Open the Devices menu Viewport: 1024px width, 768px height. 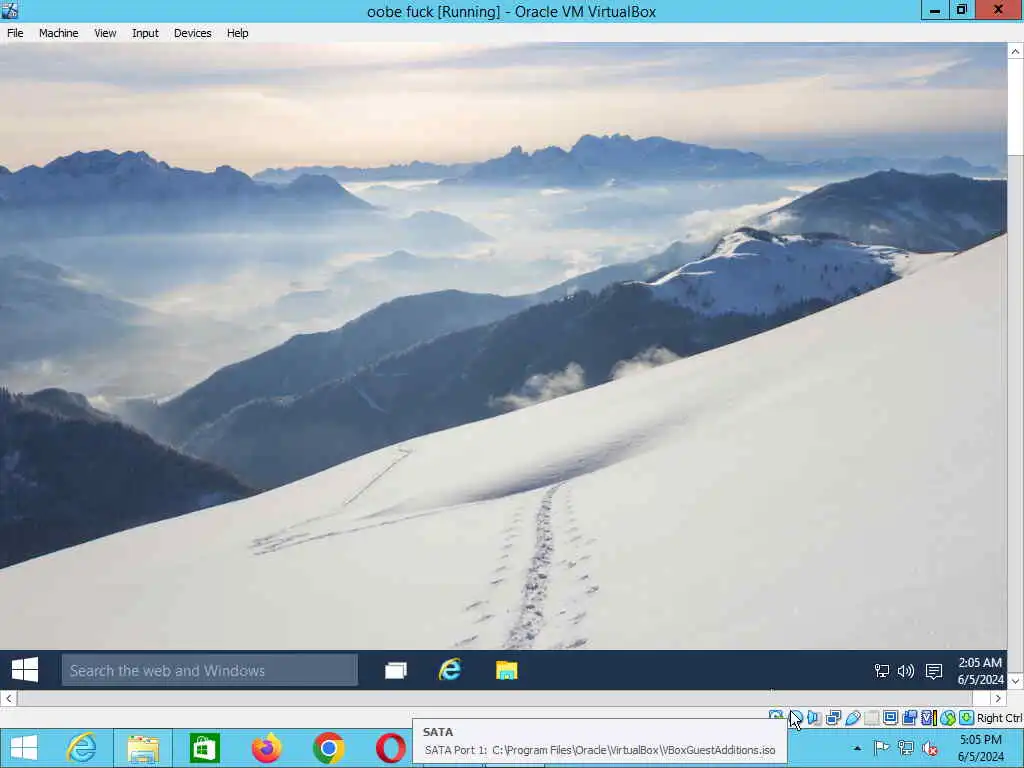(192, 33)
